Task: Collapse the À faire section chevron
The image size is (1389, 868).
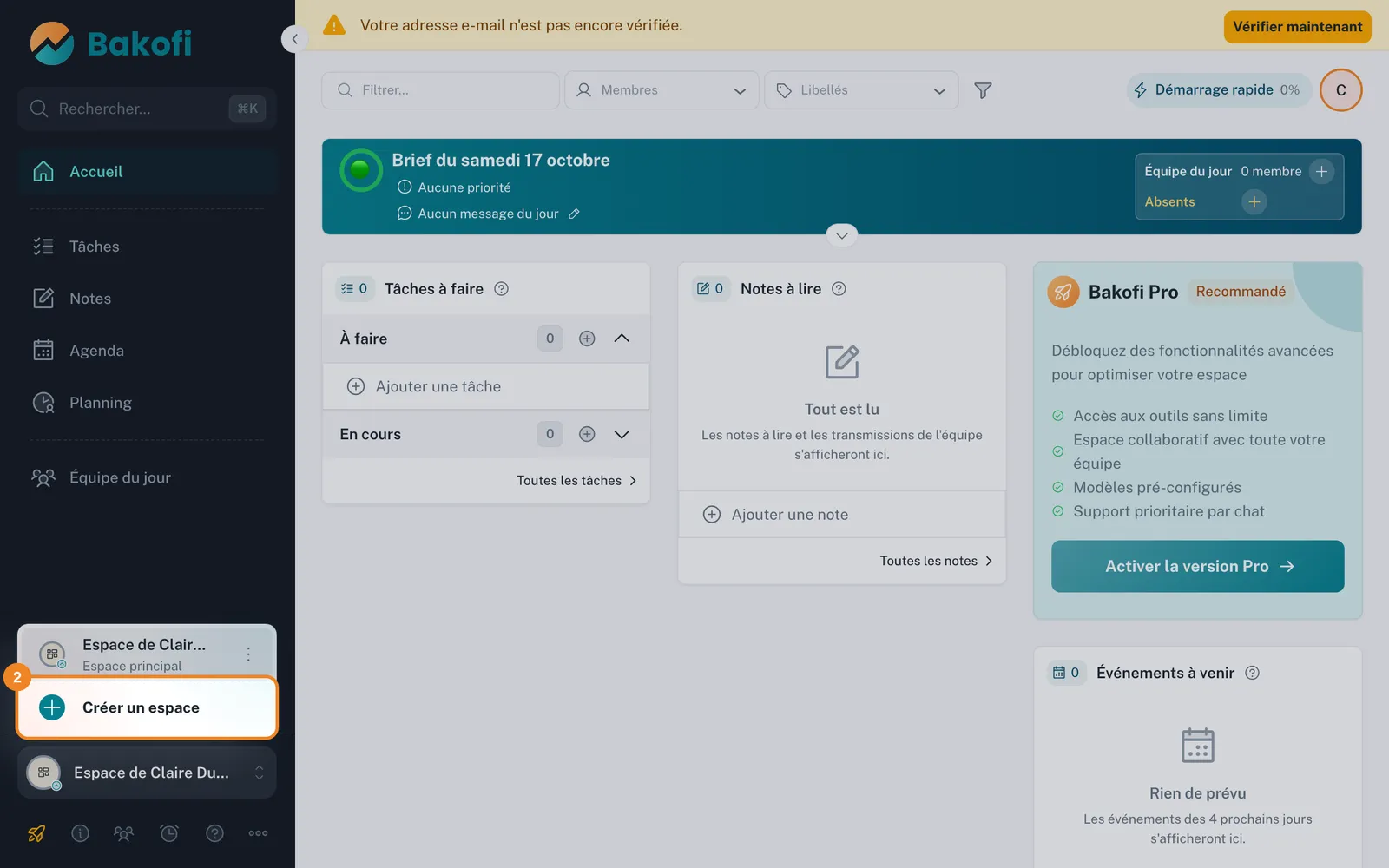Action: 622,339
